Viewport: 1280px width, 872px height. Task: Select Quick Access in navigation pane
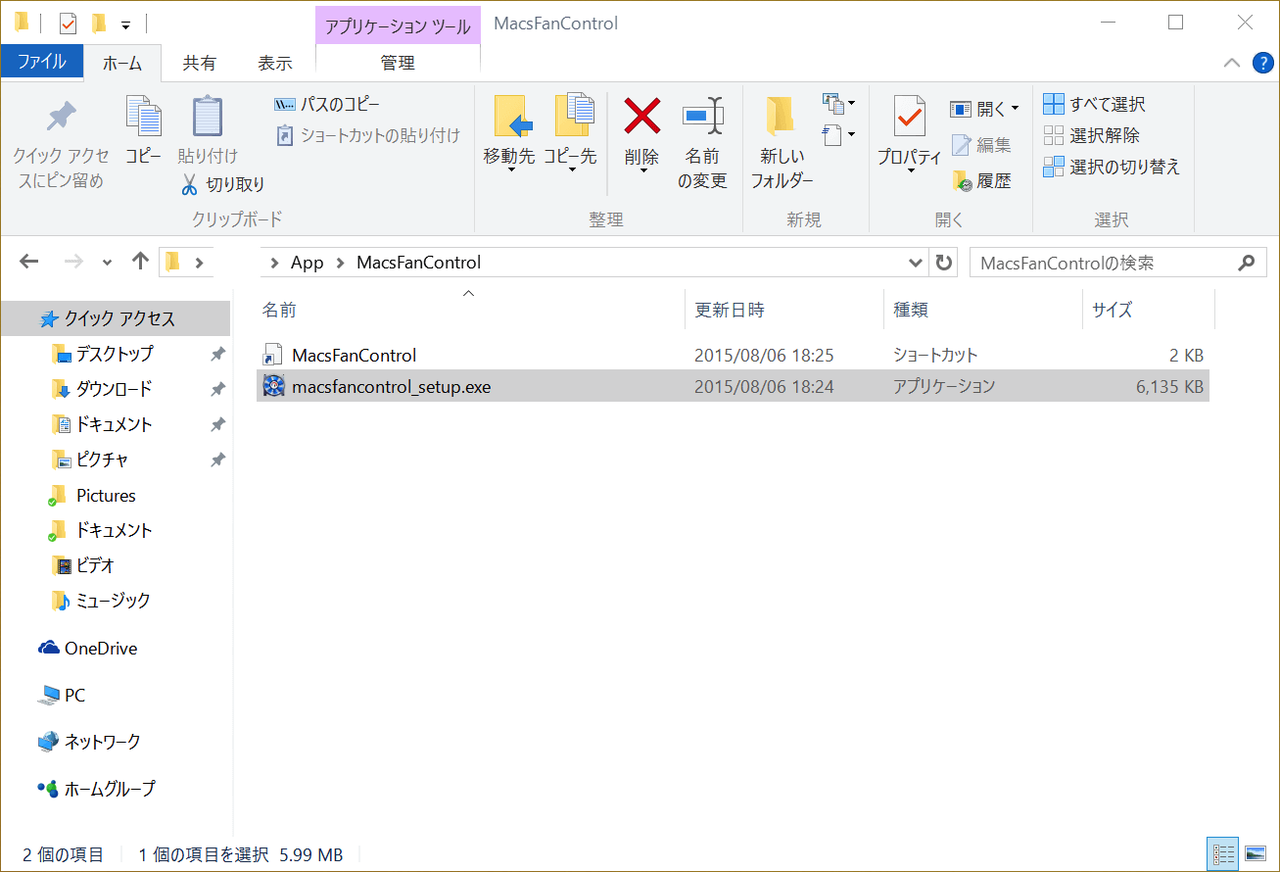[116, 319]
